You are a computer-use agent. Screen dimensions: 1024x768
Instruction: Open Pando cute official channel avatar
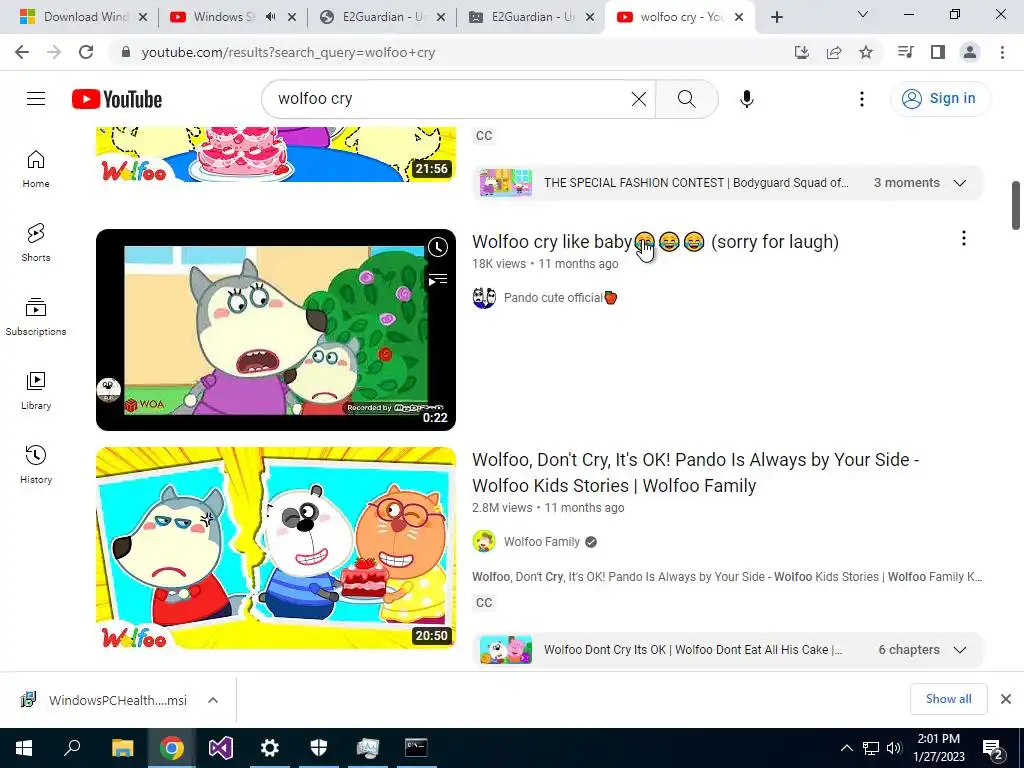pyautogui.click(x=484, y=298)
